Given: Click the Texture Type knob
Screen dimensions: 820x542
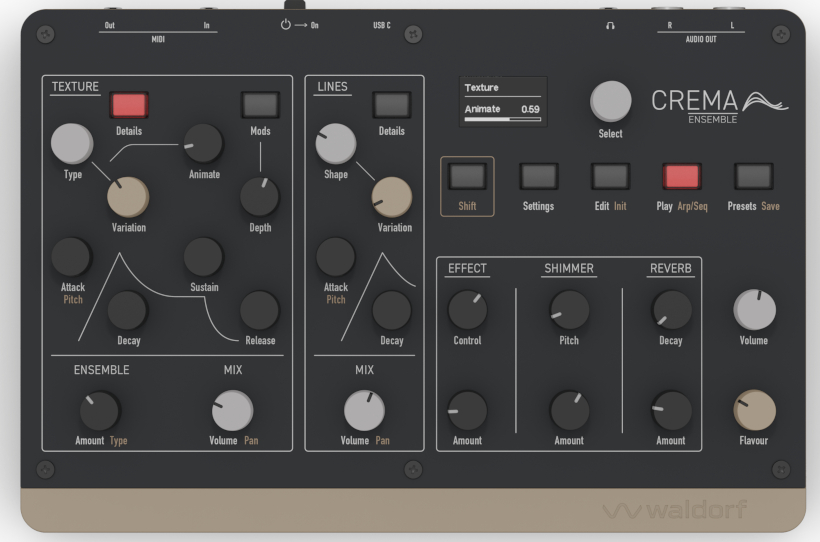Looking at the screenshot, I should click(72, 144).
